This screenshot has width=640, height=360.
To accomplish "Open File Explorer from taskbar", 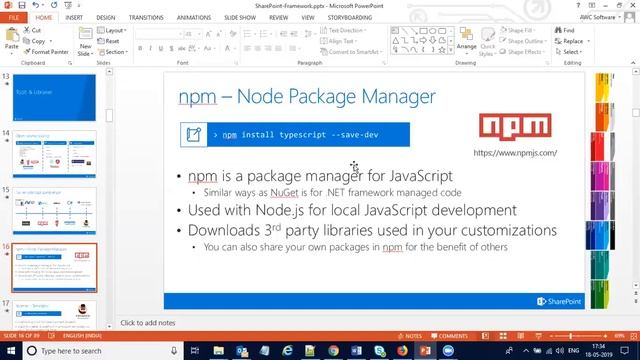I will point(218,351).
